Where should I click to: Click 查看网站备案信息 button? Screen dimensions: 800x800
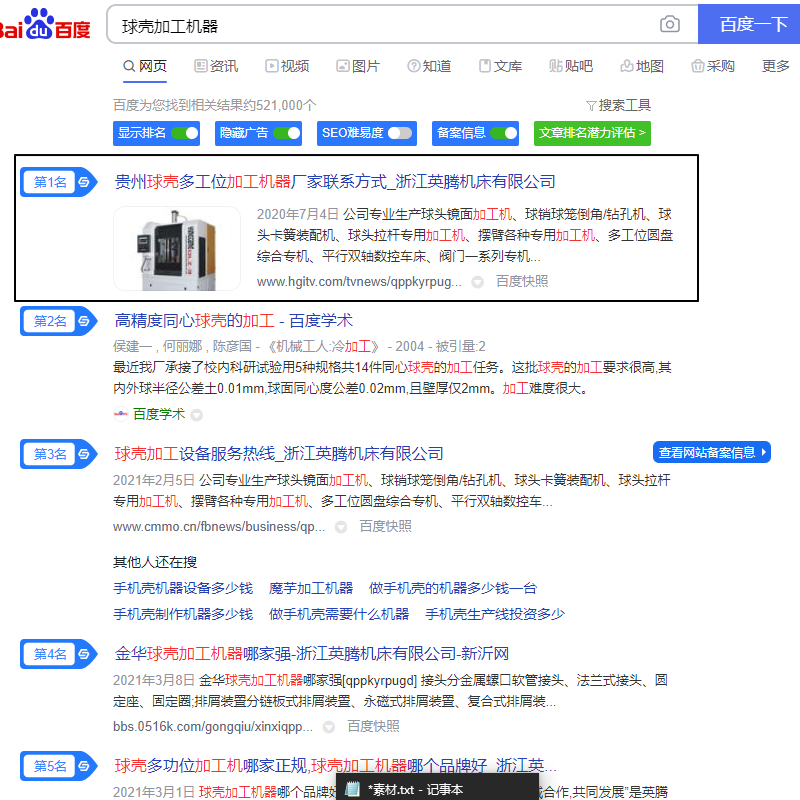(711, 453)
